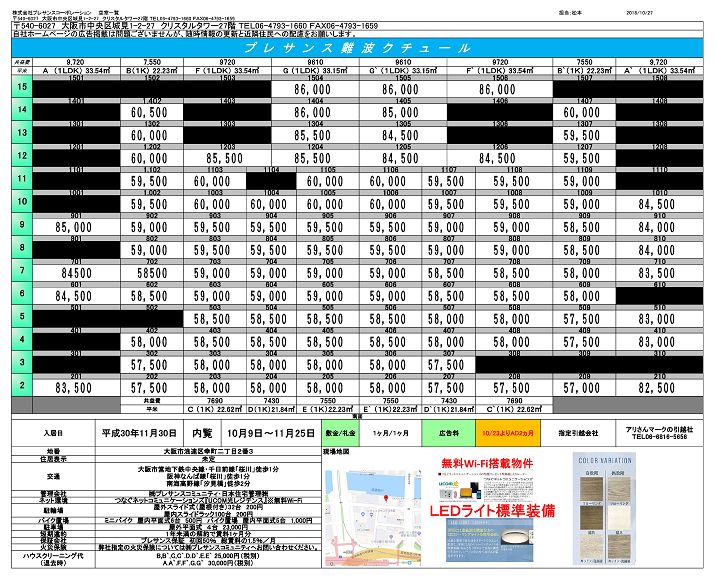Click the B(1K) 22.23㎡ column header

[152, 71]
